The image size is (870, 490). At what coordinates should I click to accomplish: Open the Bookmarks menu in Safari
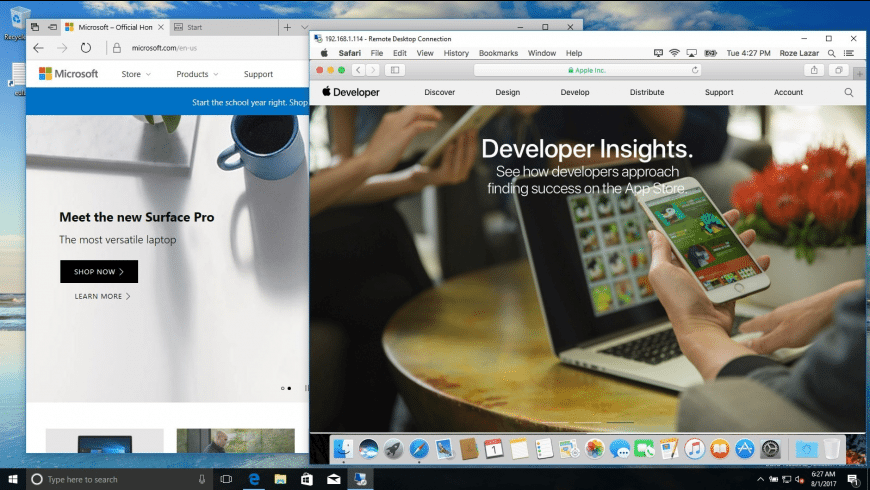[498, 53]
